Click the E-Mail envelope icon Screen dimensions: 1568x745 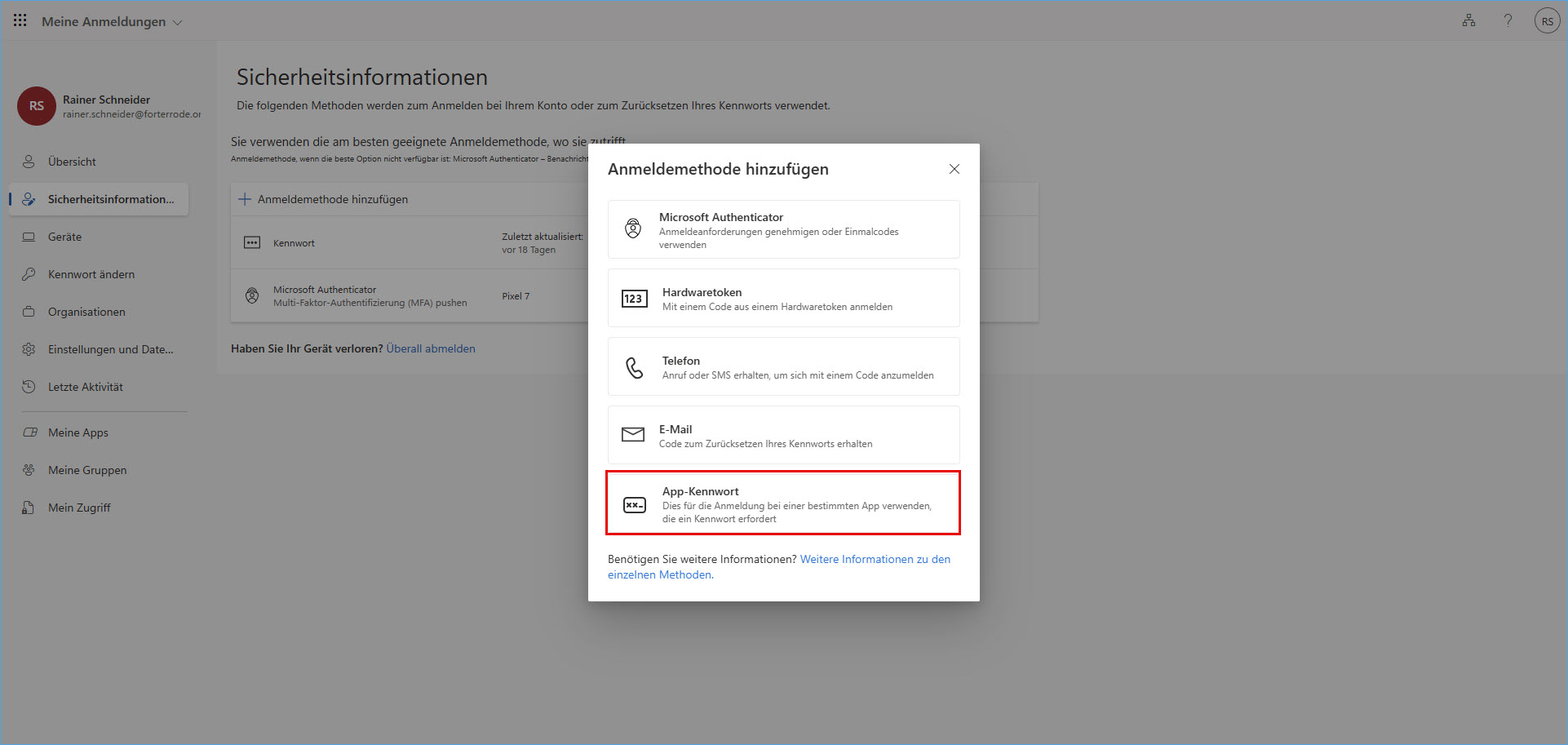pos(633,435)
